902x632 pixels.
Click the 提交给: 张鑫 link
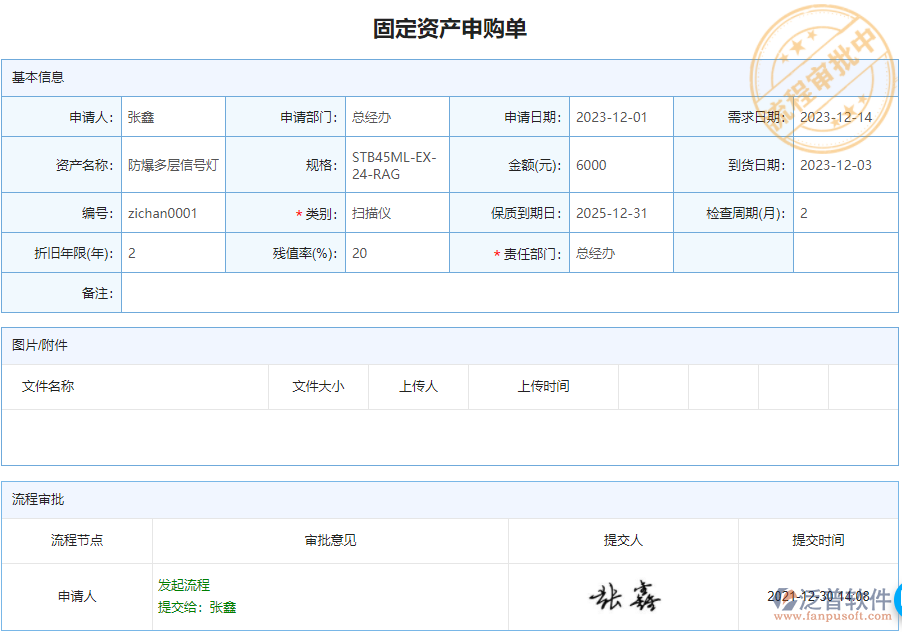196,606
